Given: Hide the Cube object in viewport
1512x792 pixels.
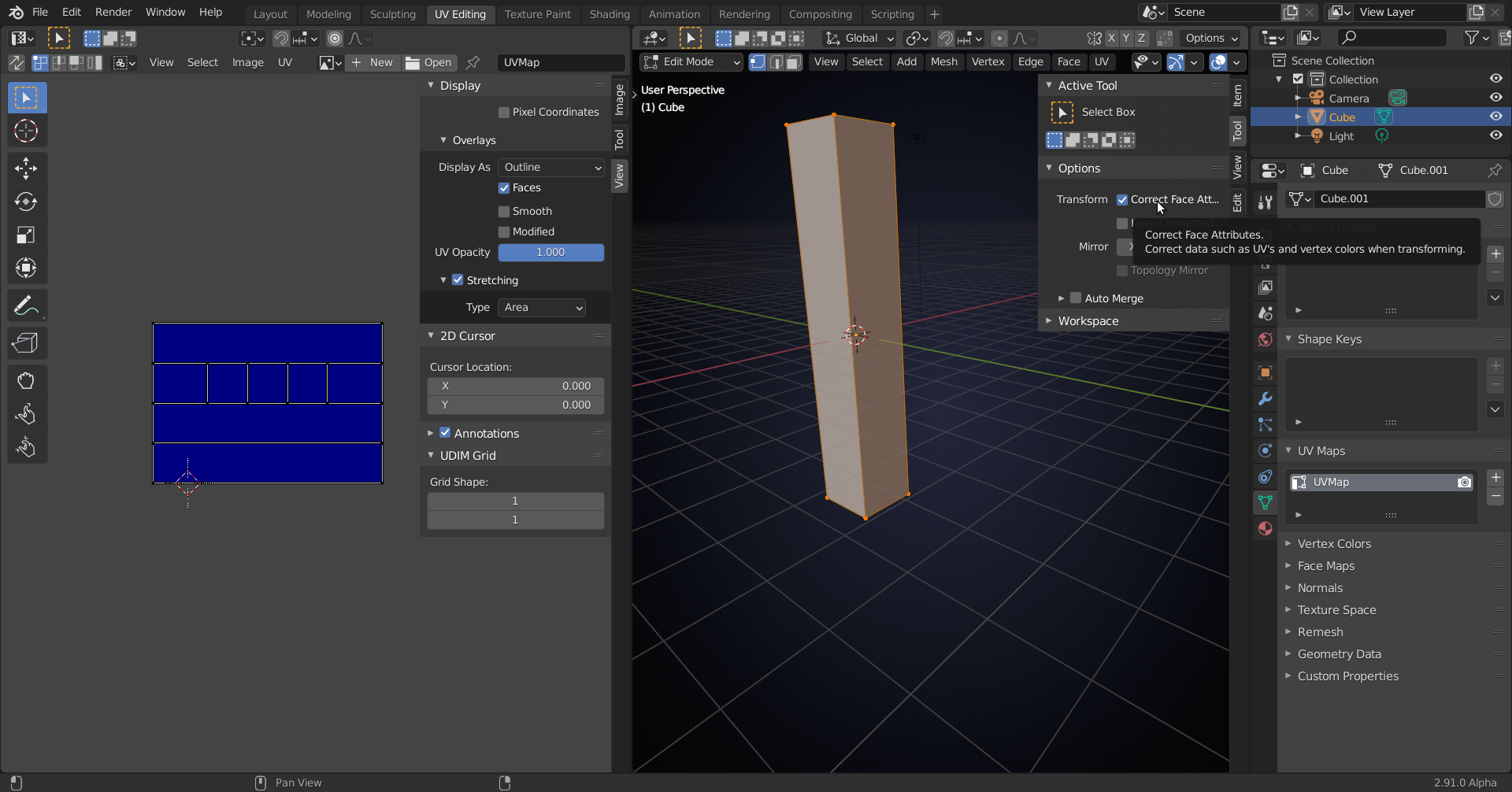Looking at the screenshot, I should (1496, 117).
